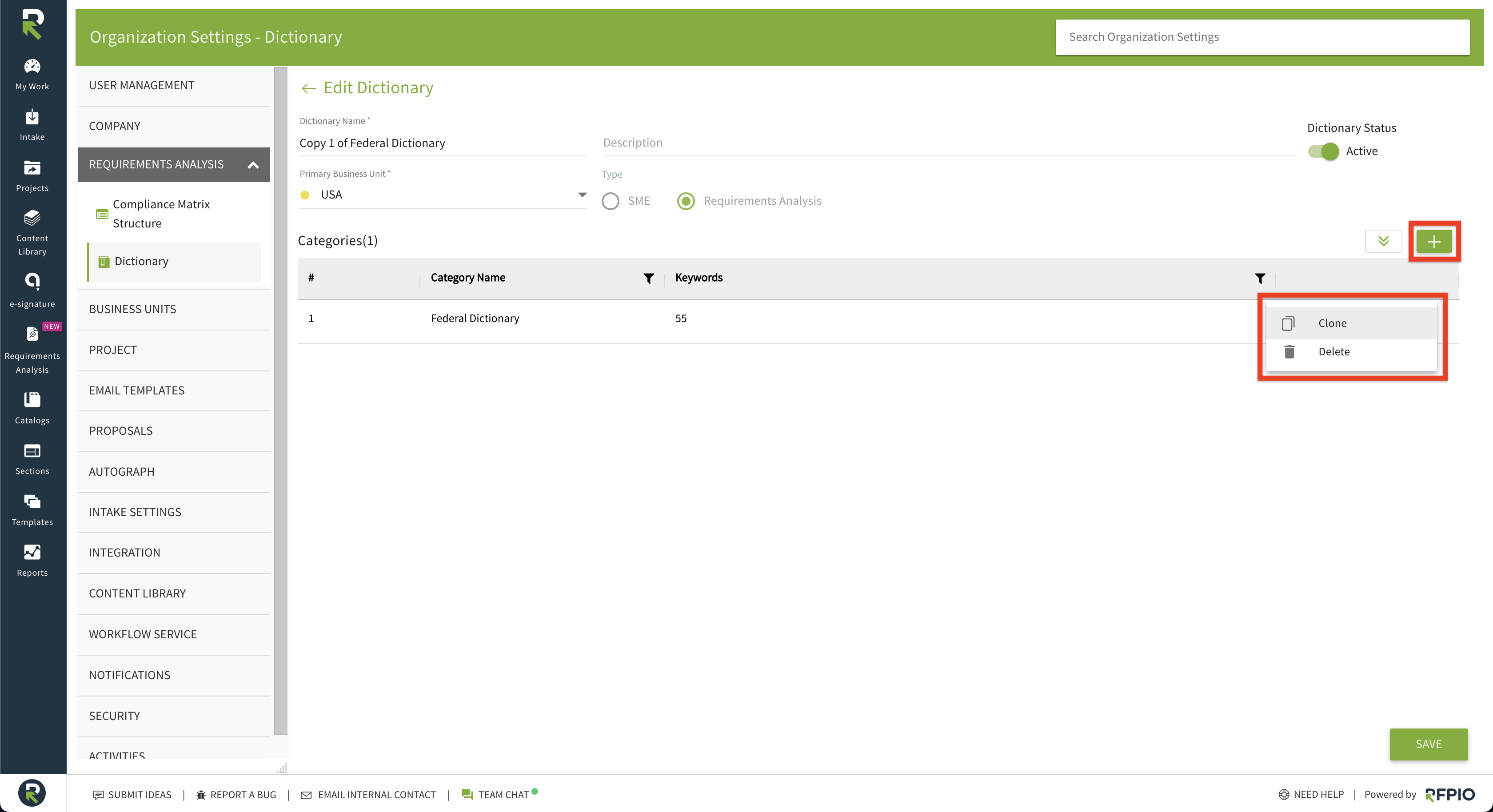
Task: Open the Primary Business Unit USA dropdown
Action: (x=443, y=195)
